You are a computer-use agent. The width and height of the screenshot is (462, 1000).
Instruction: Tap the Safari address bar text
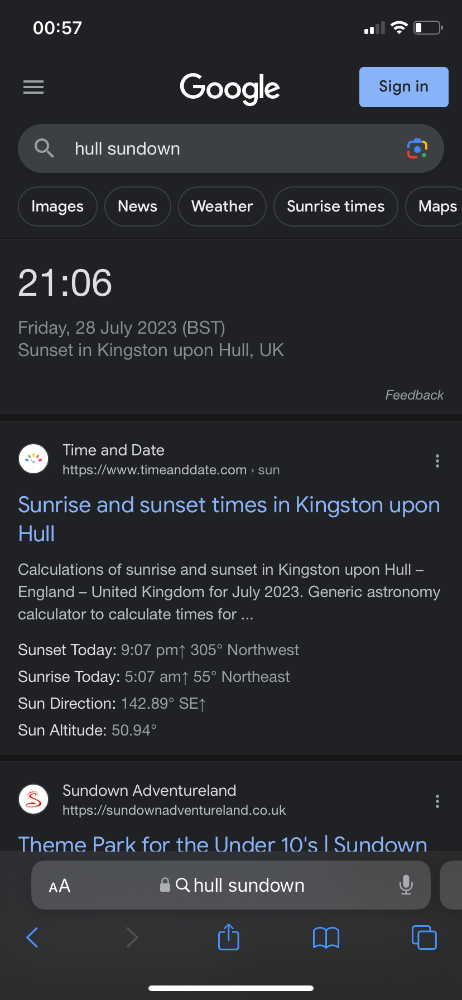pyautogui.click(x=249, y=885)
